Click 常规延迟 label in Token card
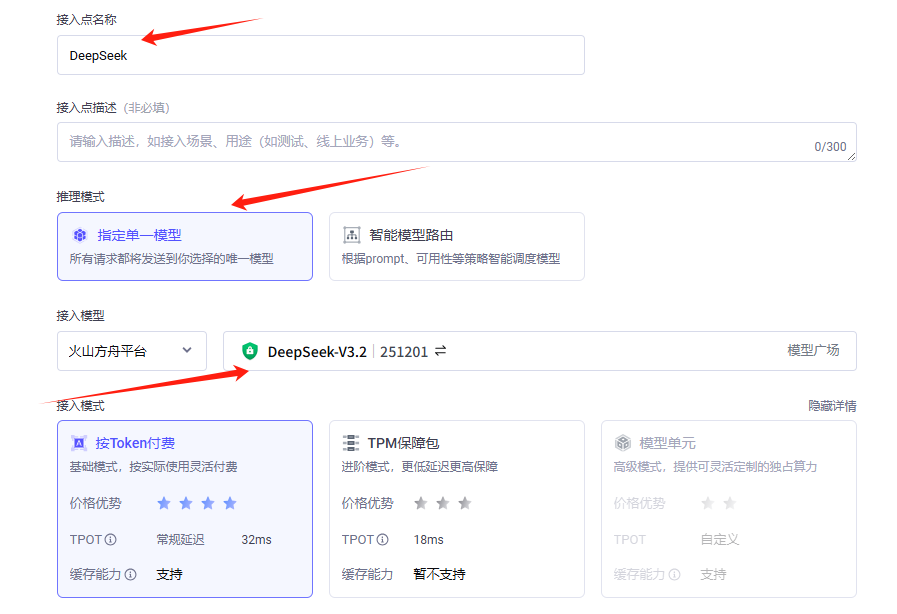The width and height of the screenshot is (897, 614). pyautogui.click(x=180, y=540)
